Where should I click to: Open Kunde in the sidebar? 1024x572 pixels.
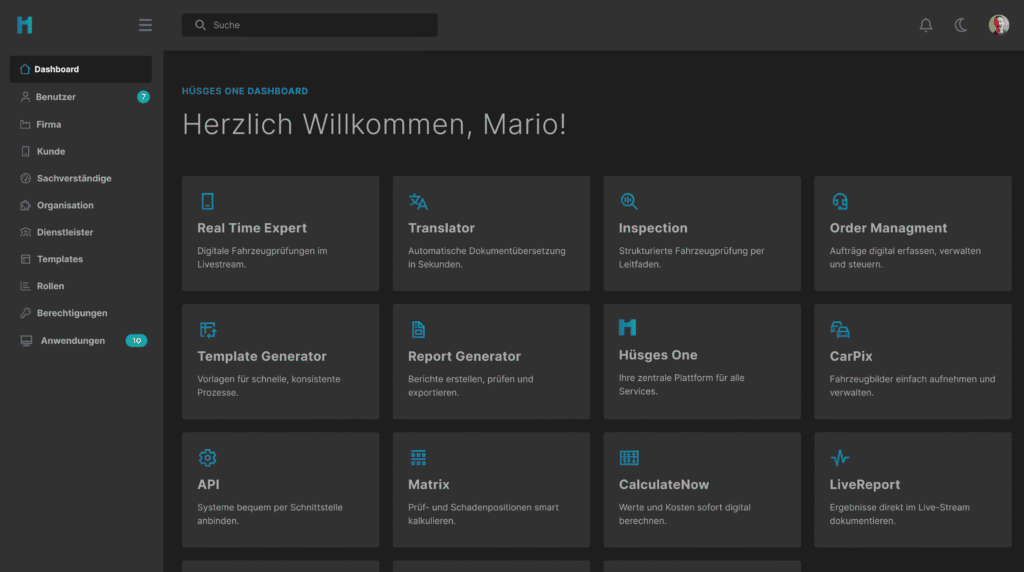click(x=80, y=151)
